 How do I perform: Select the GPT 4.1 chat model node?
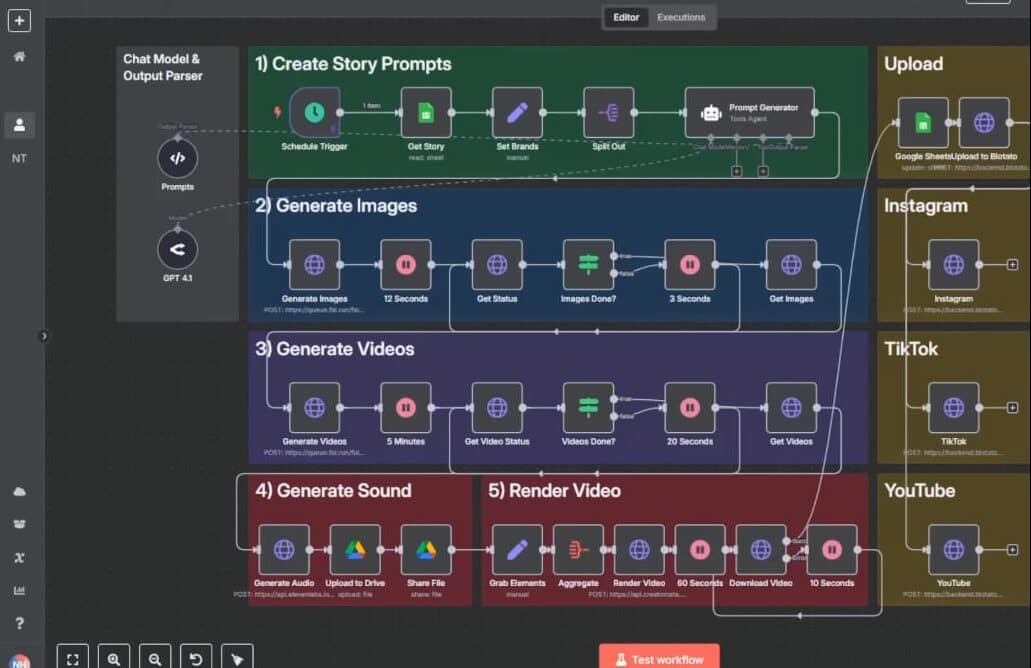point(177,249)
